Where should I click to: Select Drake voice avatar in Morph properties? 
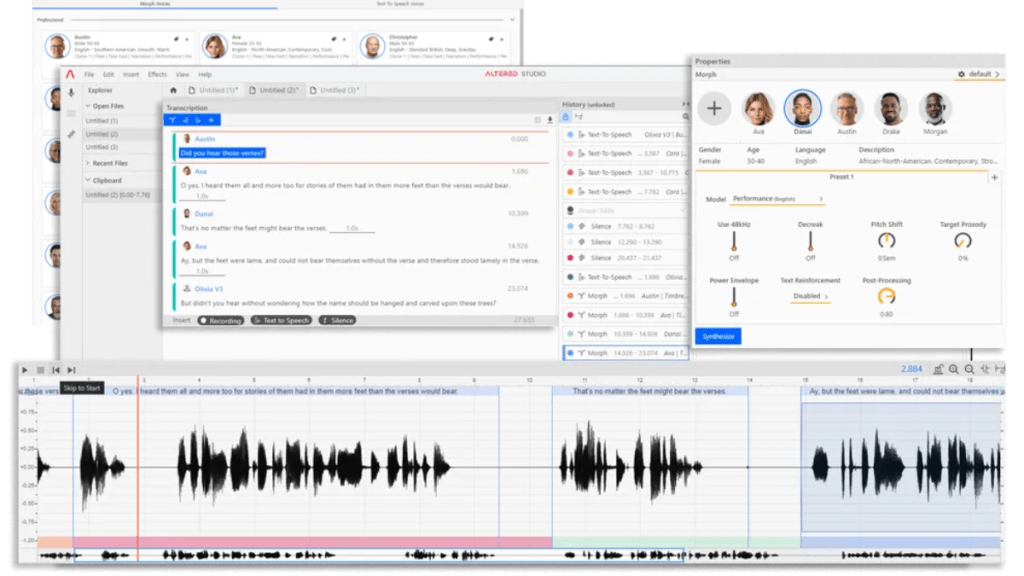(x=891, y=108)
